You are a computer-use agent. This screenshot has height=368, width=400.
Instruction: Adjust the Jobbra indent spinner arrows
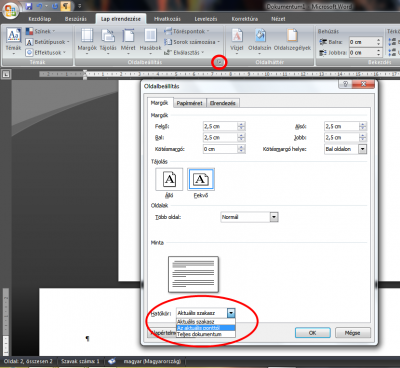click(x=378, y=52)
